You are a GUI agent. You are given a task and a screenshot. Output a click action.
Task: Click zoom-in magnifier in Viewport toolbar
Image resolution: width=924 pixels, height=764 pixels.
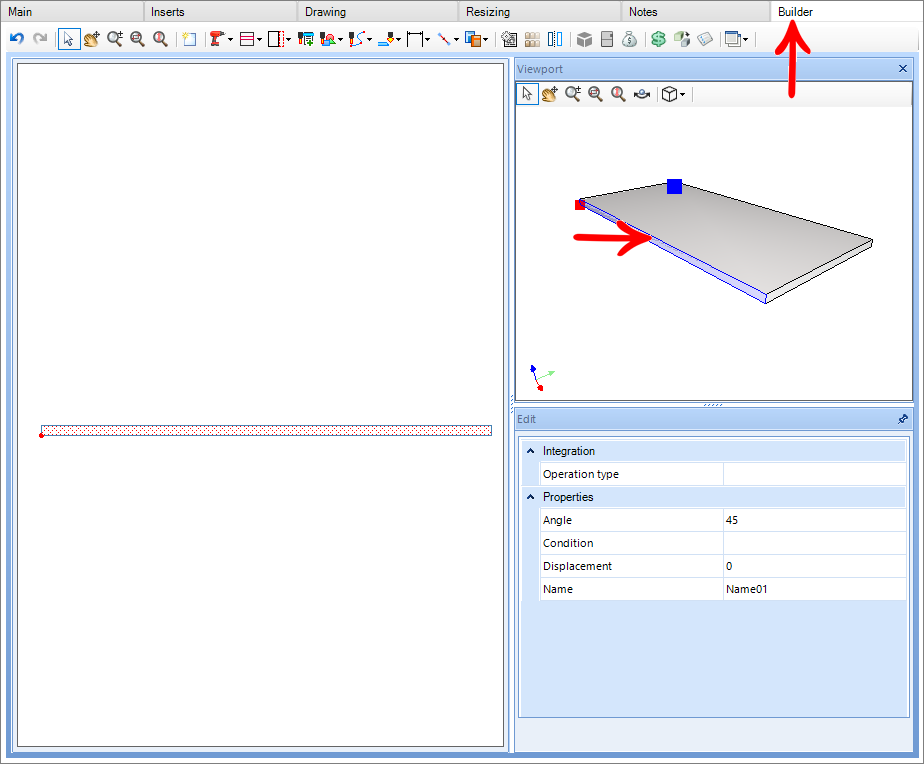click(573, 94)
